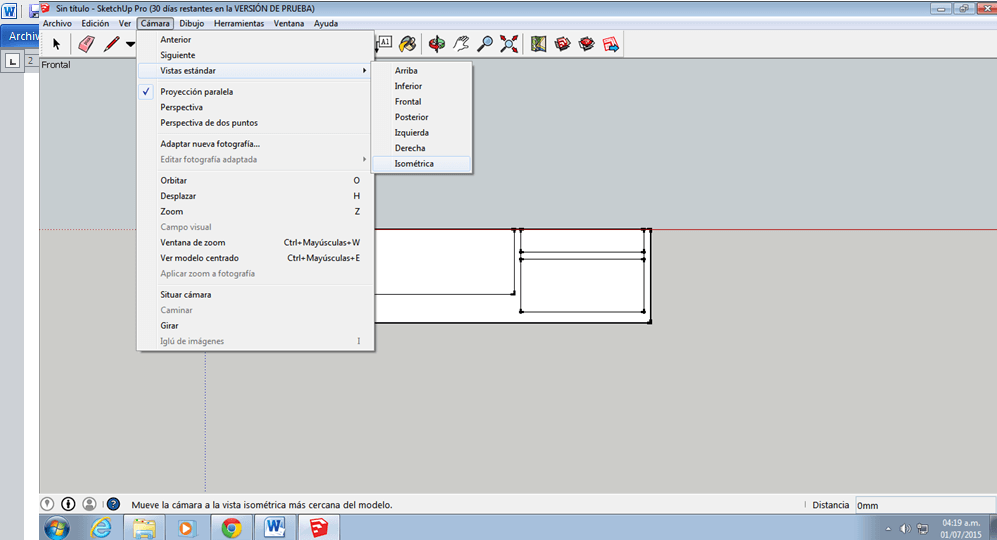Switch to Word via taskbar icon

[x=275, y=527]
